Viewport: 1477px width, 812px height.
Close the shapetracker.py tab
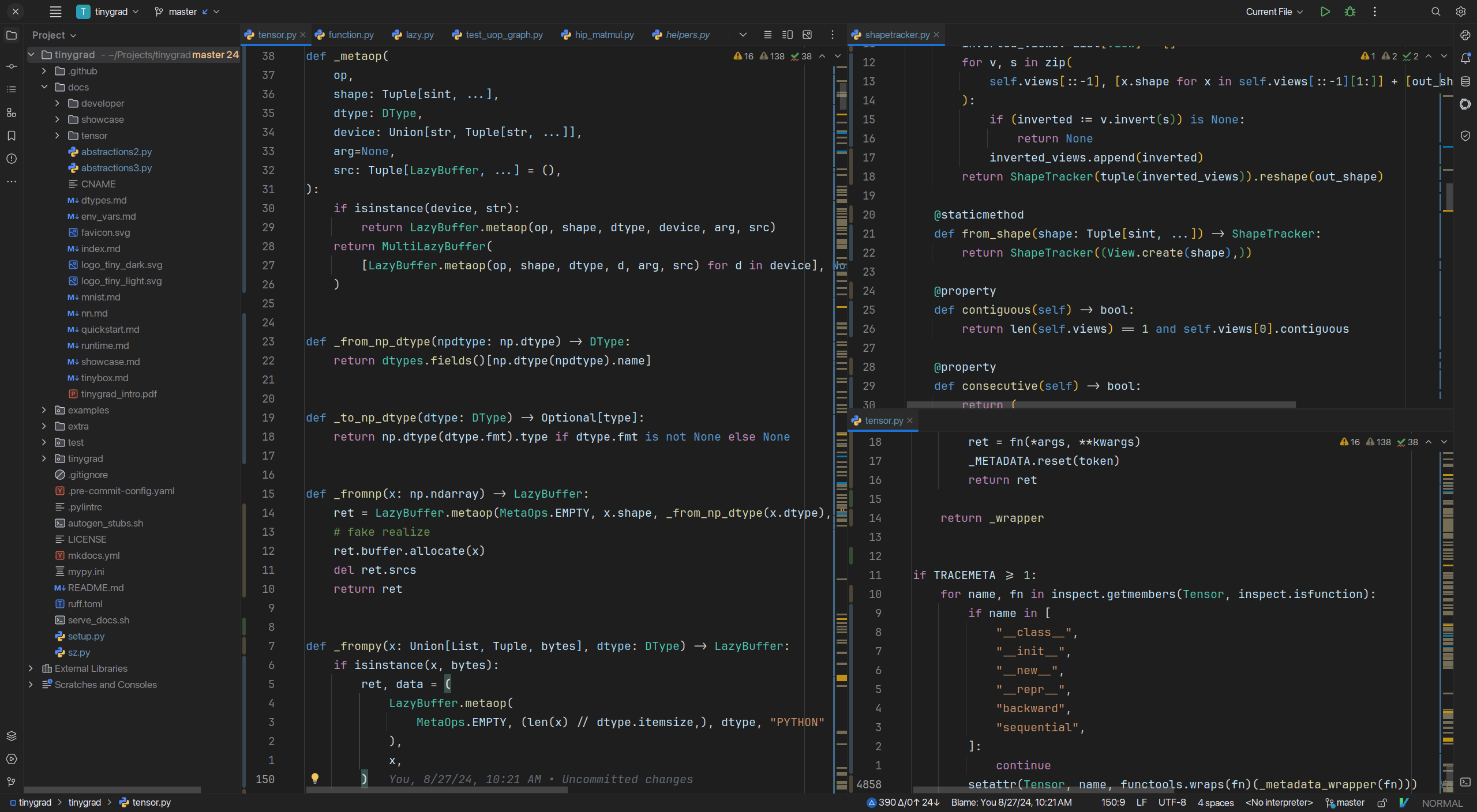pos(936,35)
